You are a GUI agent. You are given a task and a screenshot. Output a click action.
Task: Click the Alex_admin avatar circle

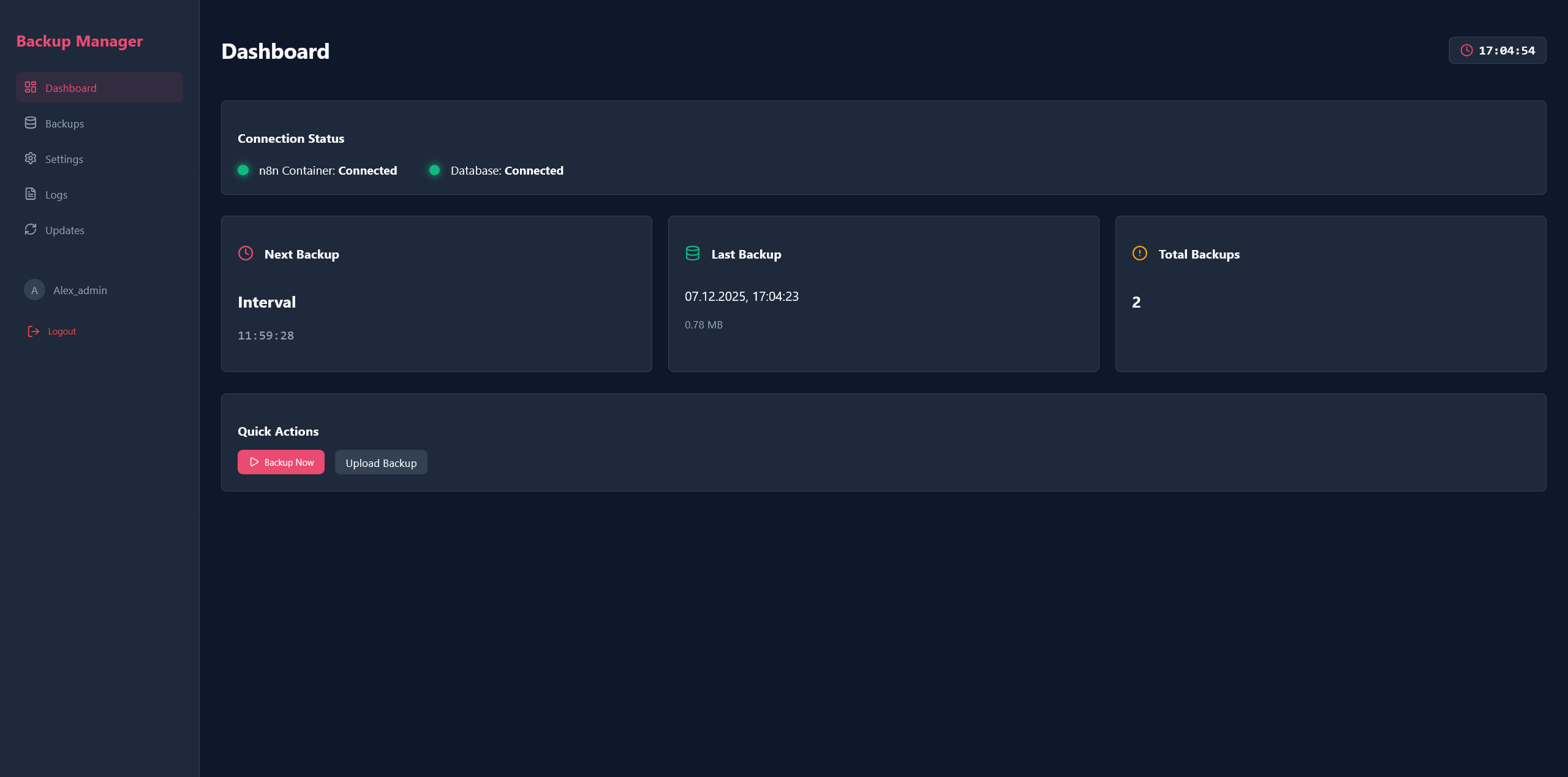pos(34,290)
